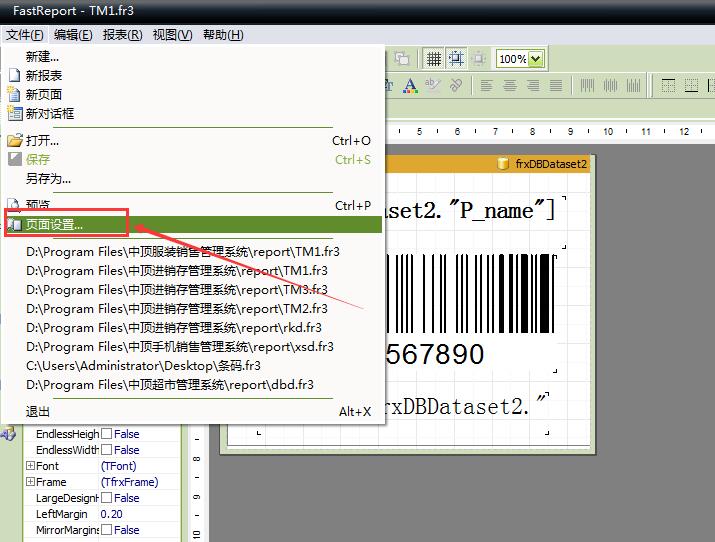Image resolution: width=715 pixels, height=542 pixels.
Task: Open the 文件(F) menu
Action: (x=25, y=35)
